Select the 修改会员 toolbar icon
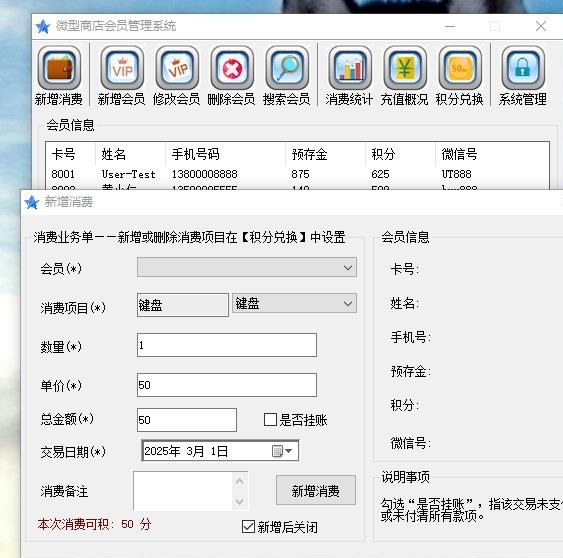Viewport: 563px width, 558px height. pyautogui.click(x=177, y=68)
